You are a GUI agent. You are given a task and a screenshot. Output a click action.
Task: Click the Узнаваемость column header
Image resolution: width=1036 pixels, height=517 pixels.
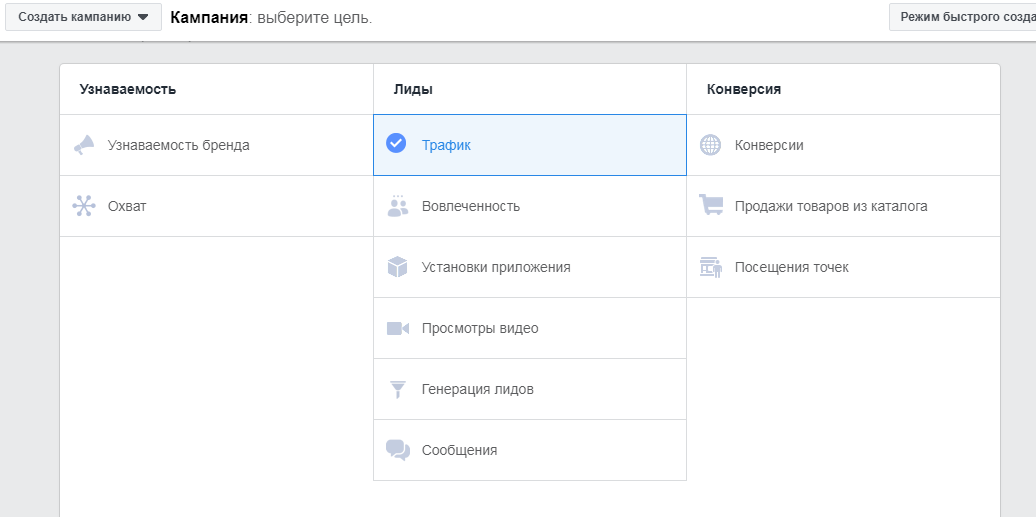tap(128, 89)
